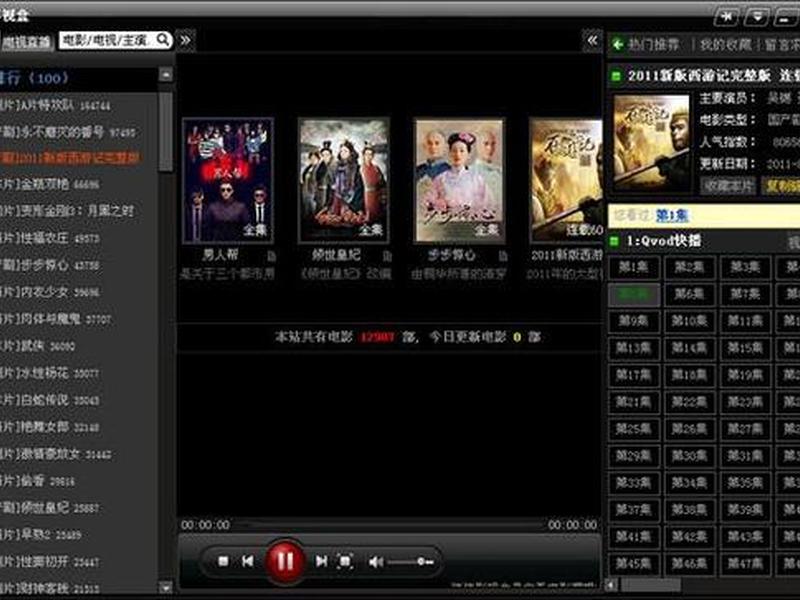
Task: Open the 倾世皇妃 poster thumbnail
Action: pyautogui.click(x=343, y=180)
